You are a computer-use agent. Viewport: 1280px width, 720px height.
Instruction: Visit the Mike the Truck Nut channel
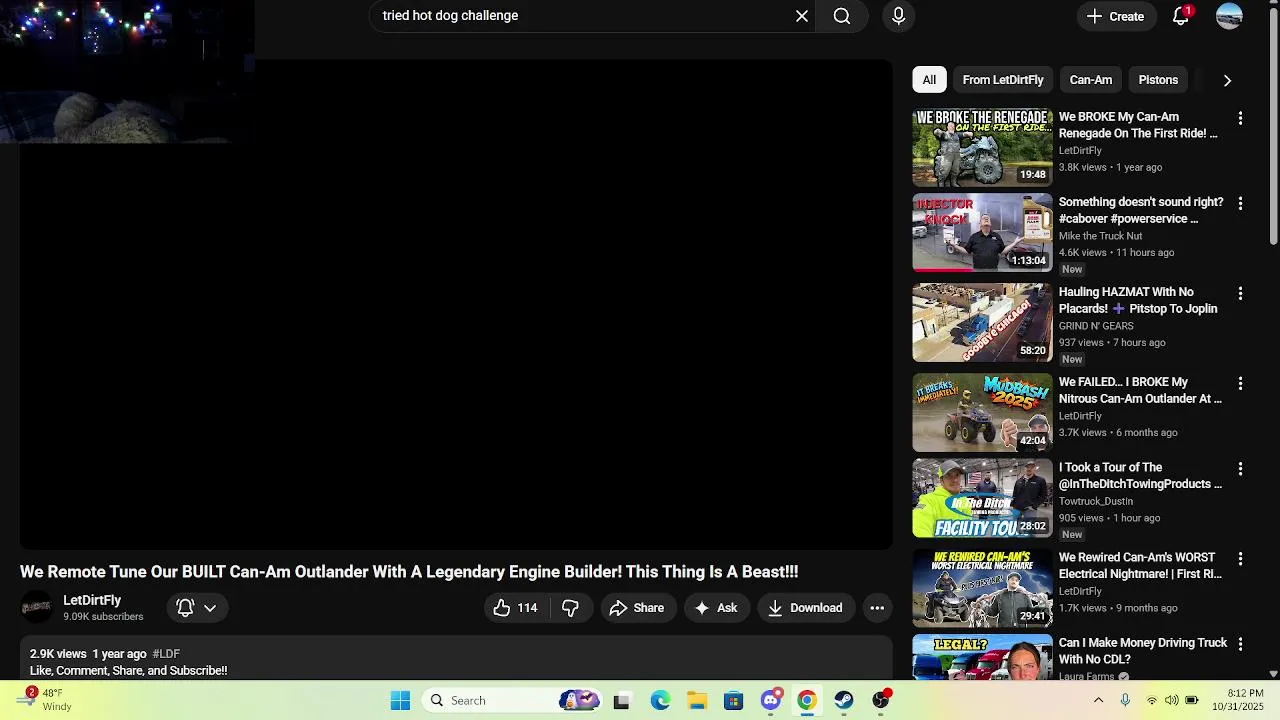tap(1100, 236)
